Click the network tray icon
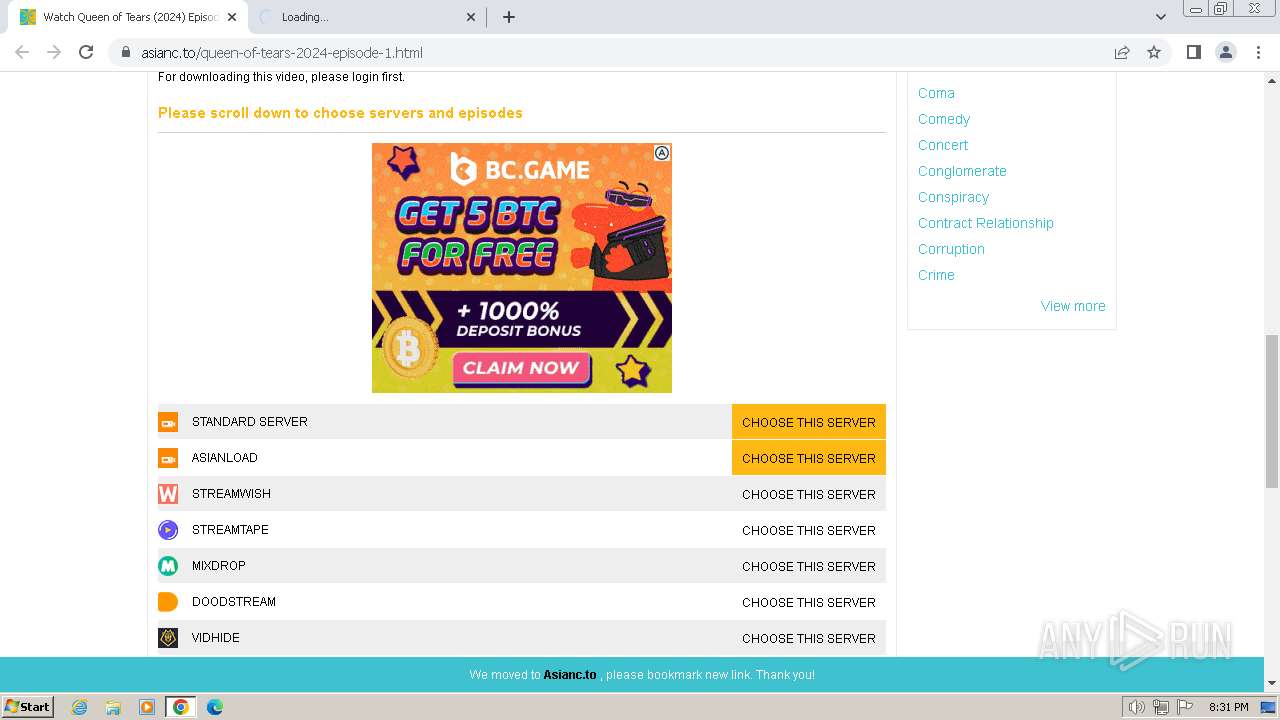Screen dimensions: 1280x720 (1161, 707)
